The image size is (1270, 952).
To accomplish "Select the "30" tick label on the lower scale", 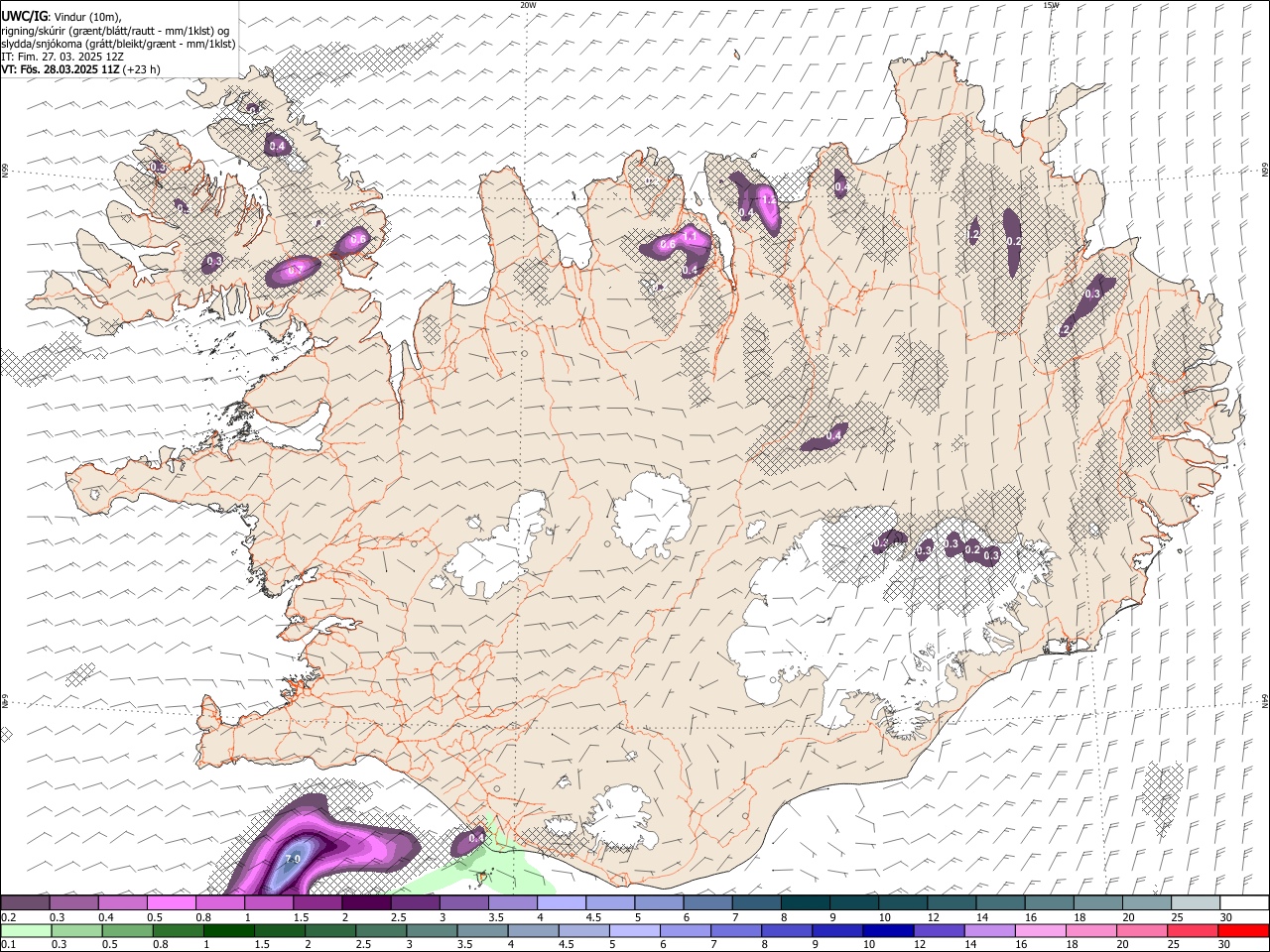I will pyautogui.click(x=1223, y=945).
